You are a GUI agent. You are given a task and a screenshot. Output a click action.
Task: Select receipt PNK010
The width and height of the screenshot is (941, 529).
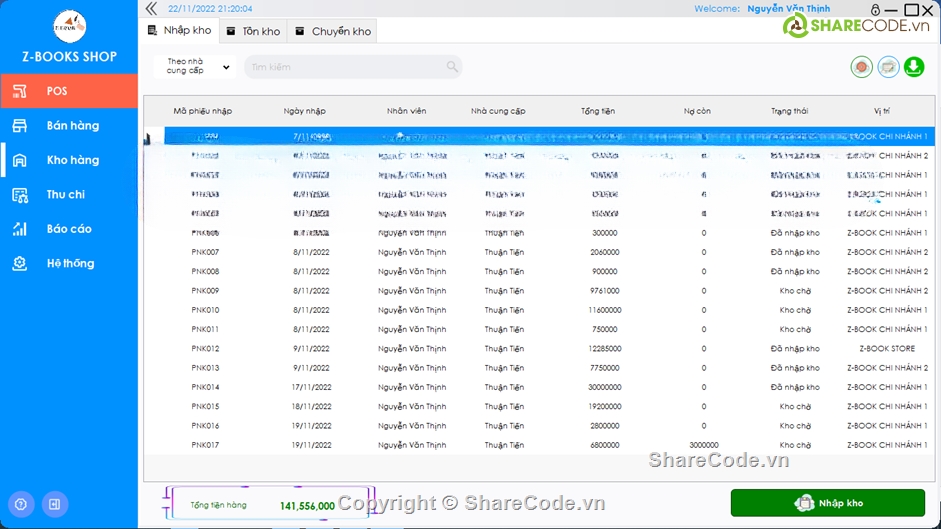(x=205, y=310)
